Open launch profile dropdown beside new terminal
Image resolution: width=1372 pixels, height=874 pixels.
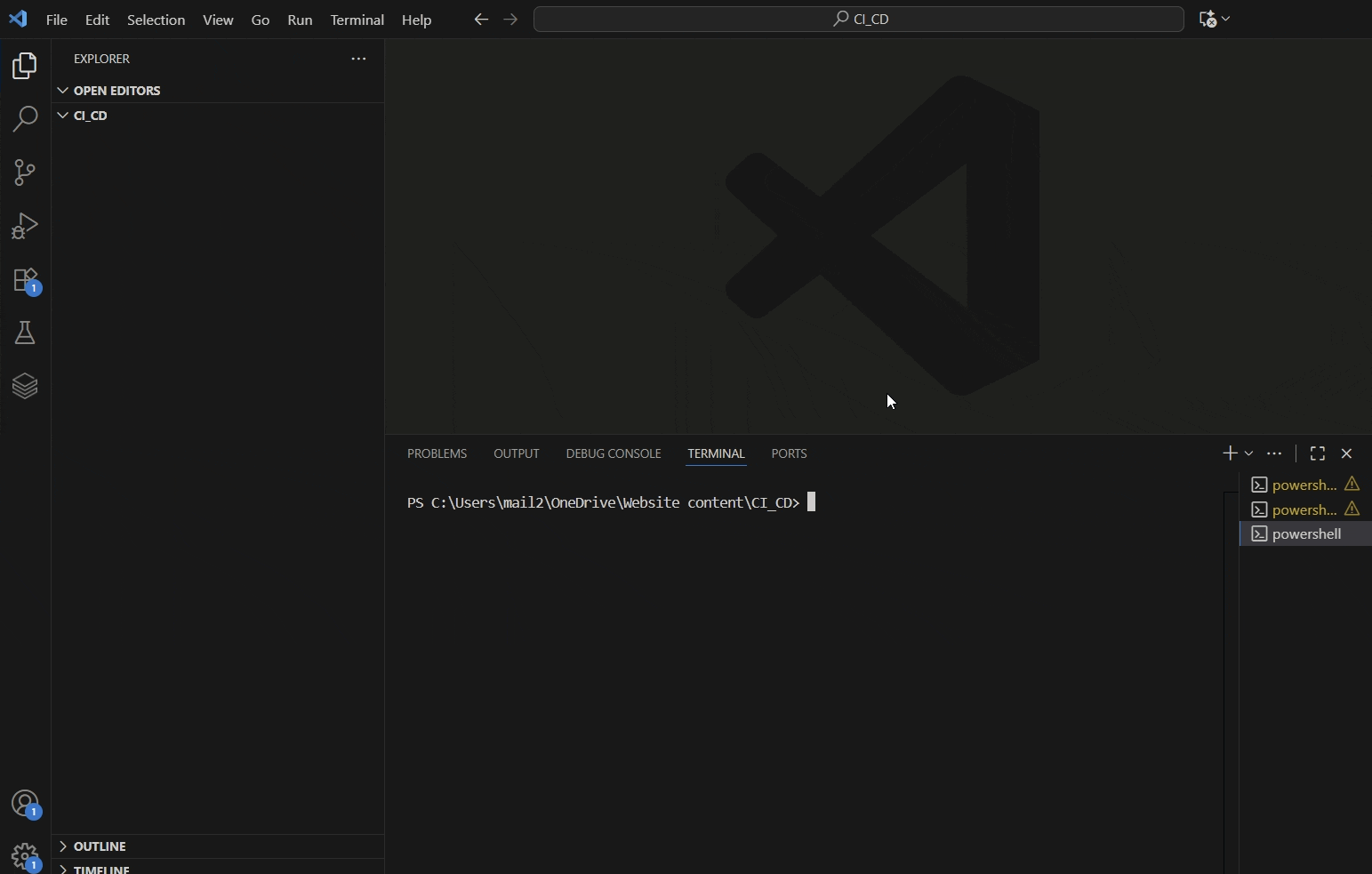tap(1249, 453)
